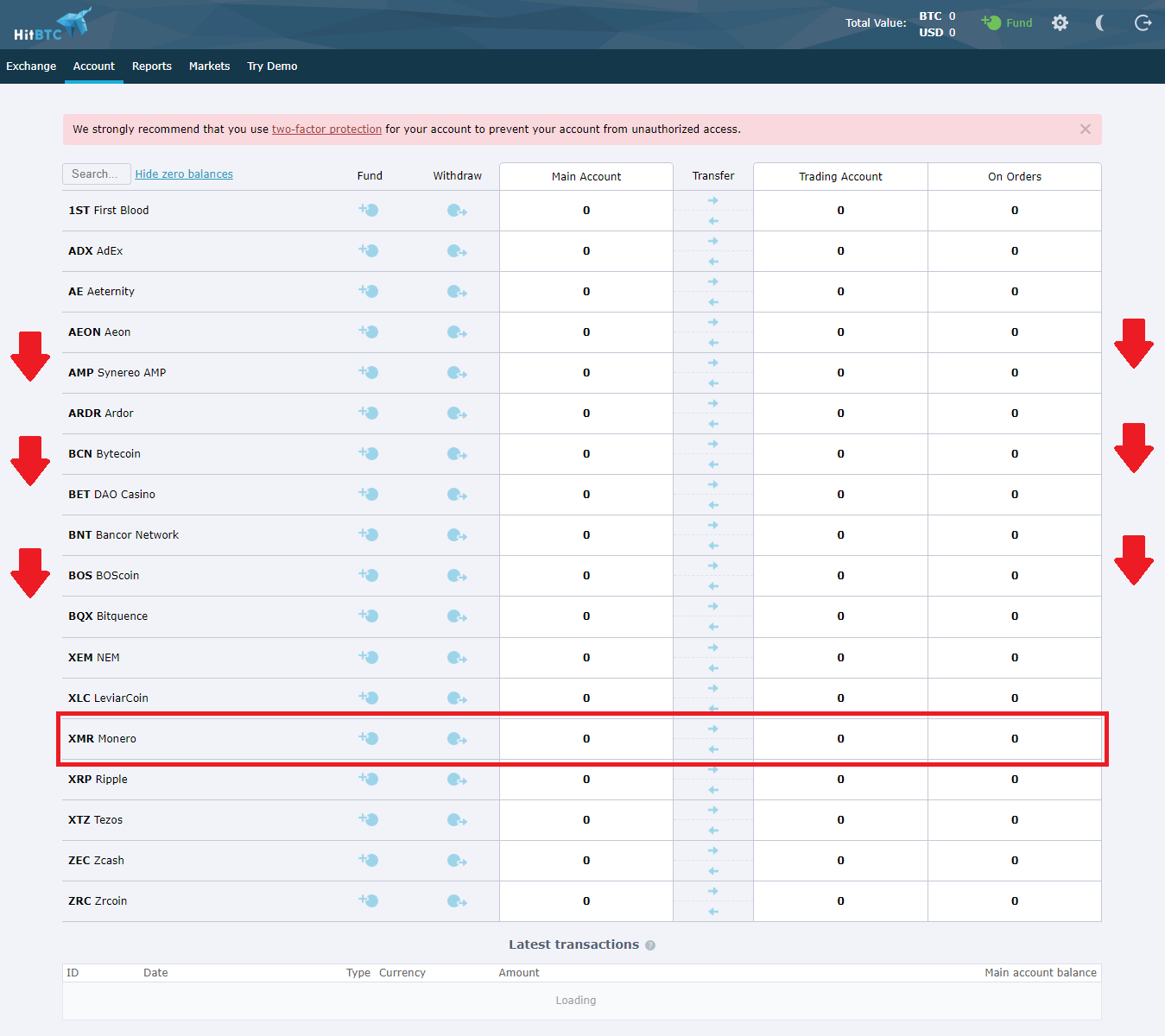Click the Latest transactions heading
1165x1036 pixels.
573,944
